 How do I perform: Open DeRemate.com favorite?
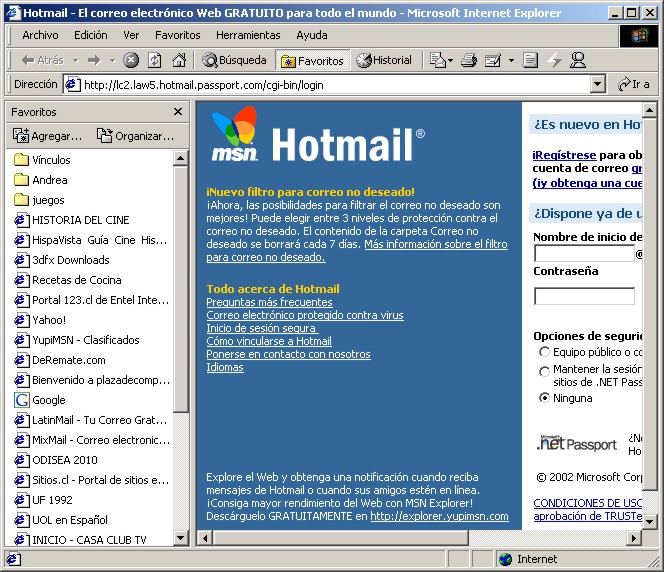(59, 360)
